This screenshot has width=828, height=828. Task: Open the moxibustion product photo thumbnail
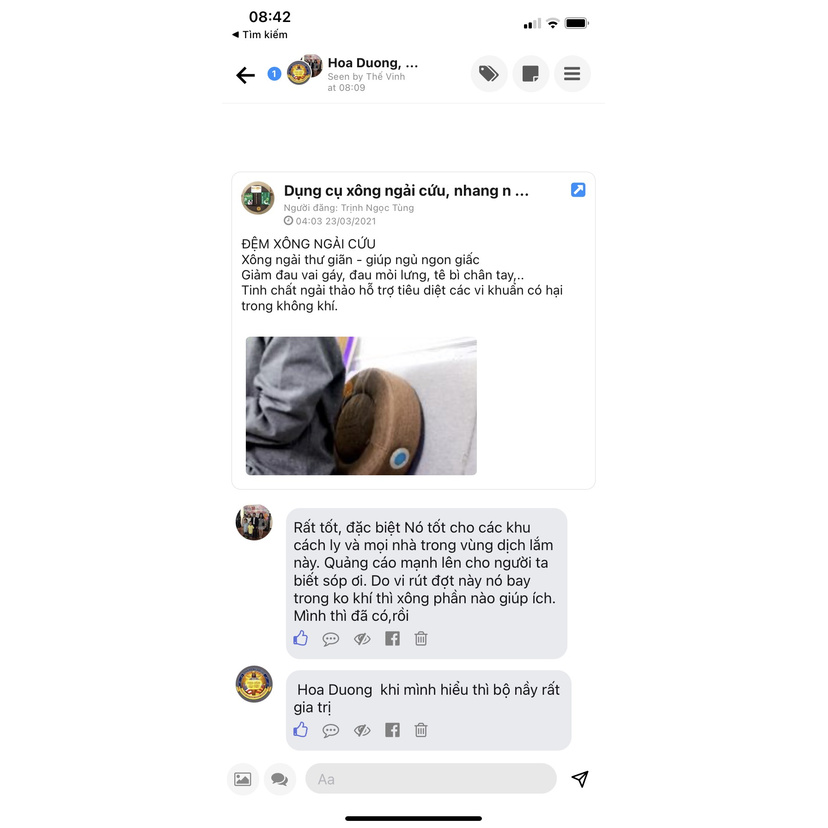(x=361, y=406)
